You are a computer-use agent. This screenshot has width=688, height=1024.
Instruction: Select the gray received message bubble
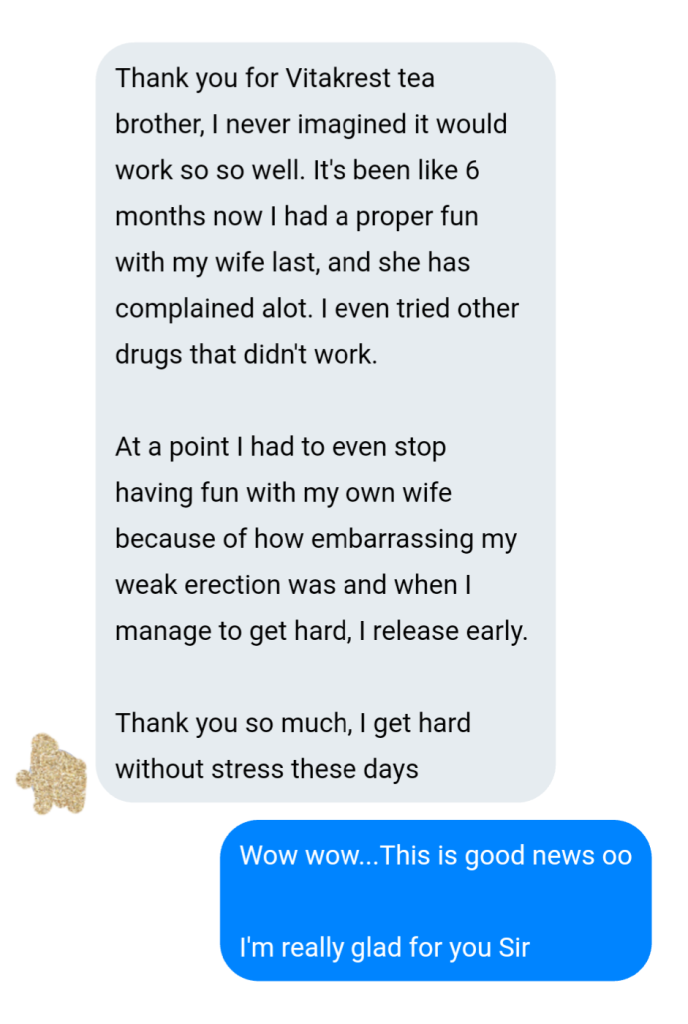tap(326, 423)
